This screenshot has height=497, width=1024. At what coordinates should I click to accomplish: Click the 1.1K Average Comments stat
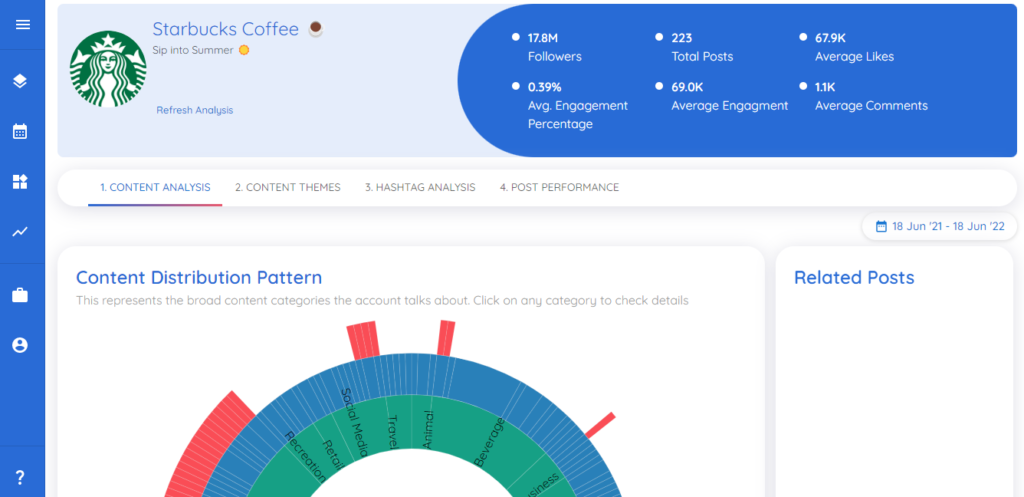click(x=871, y=96)
